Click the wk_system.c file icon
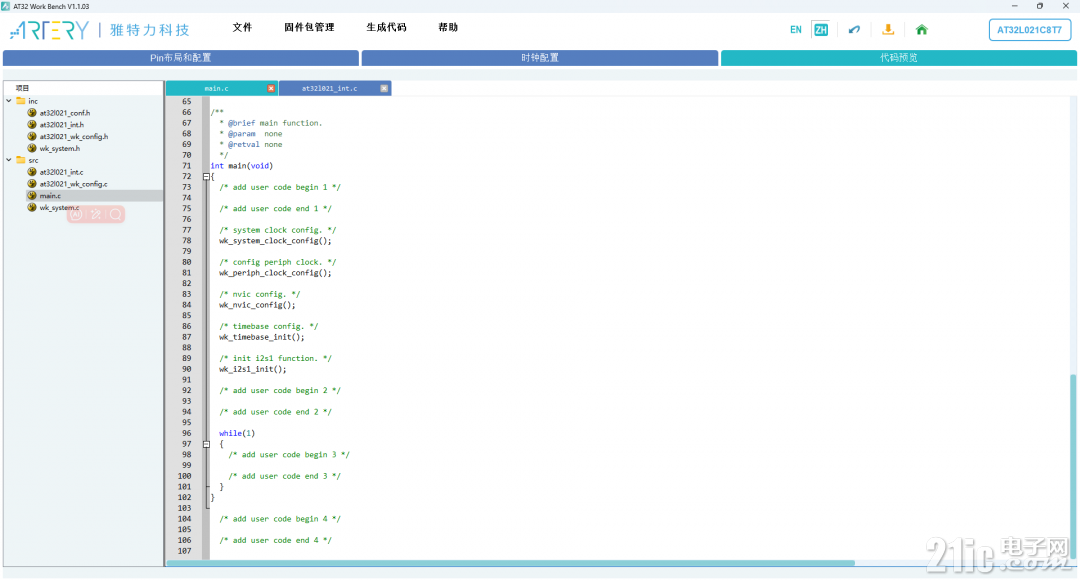This screenshot has height=580, width=1080. (32, 207)
